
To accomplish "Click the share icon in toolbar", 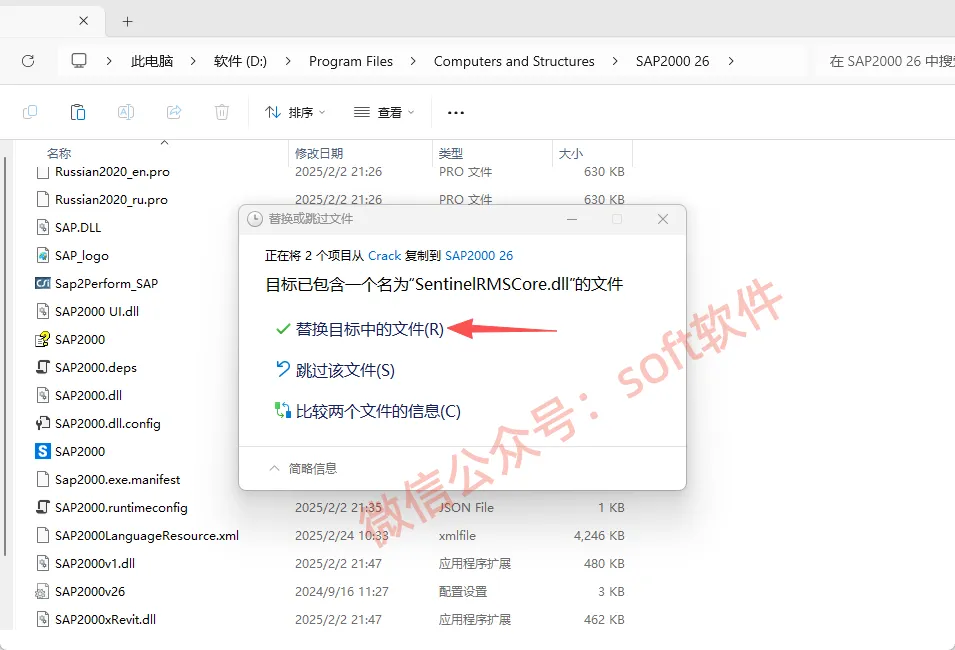I will [x=174, y=112].
